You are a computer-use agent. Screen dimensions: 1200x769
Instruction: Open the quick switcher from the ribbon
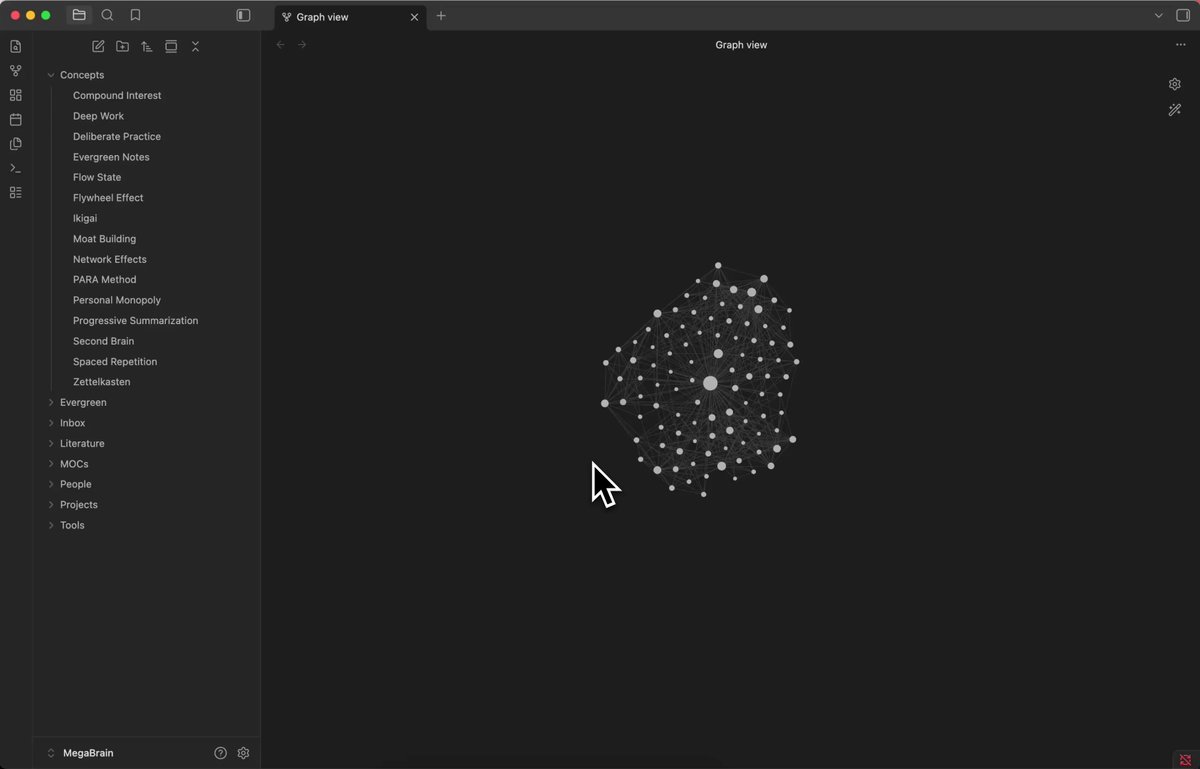15,47
